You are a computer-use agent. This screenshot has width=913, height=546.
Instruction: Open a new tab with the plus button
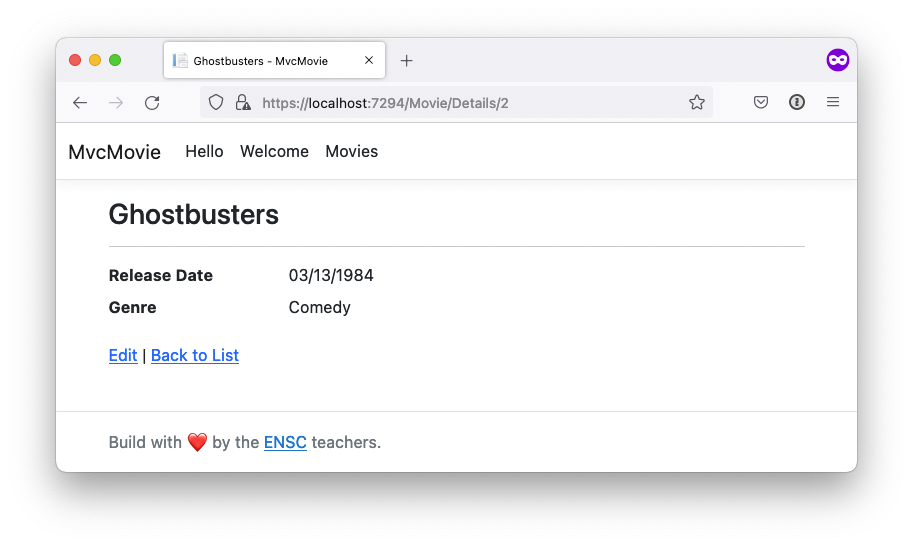click(406, 61)
